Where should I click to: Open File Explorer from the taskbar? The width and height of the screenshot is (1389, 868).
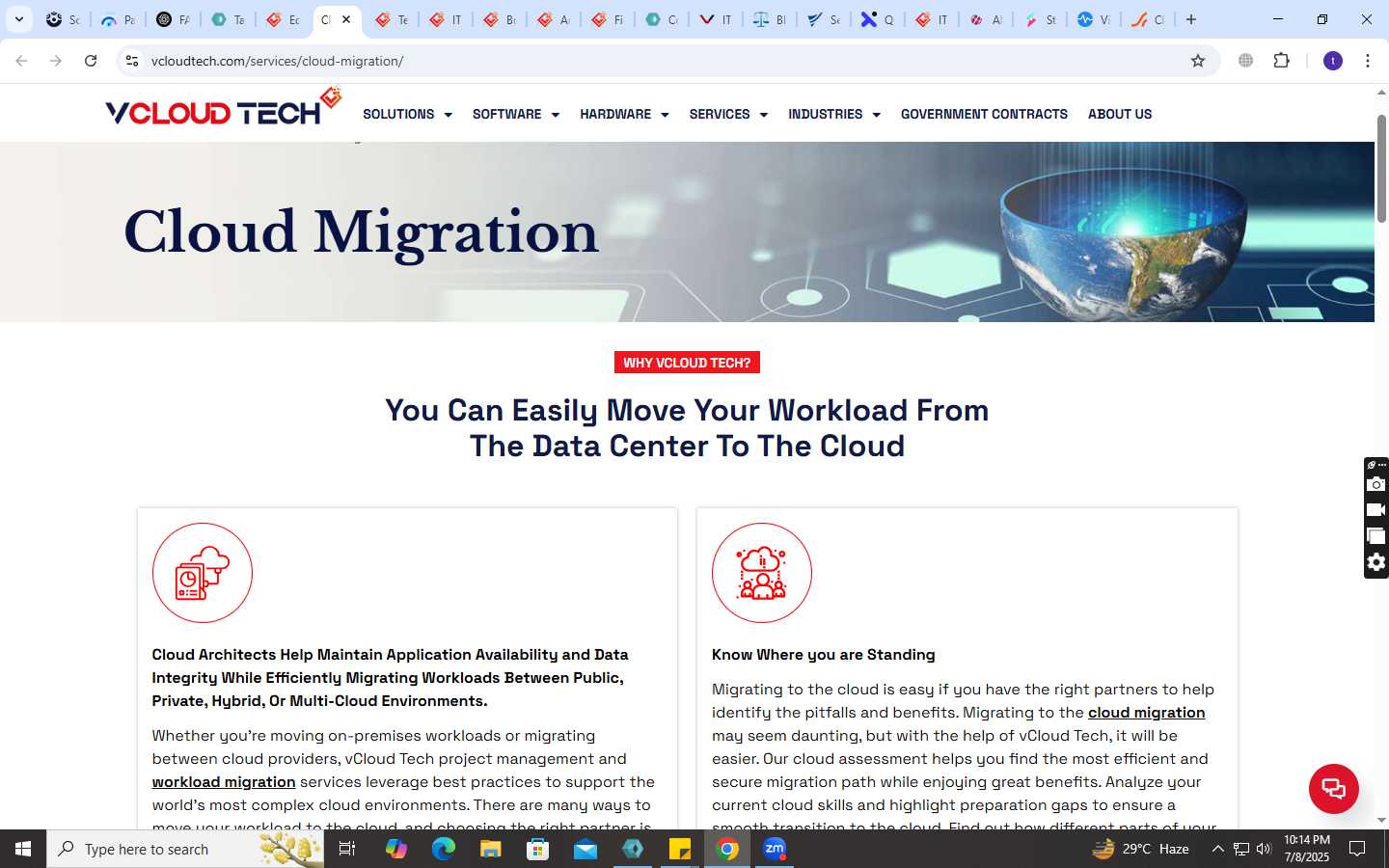click(491, 849)
